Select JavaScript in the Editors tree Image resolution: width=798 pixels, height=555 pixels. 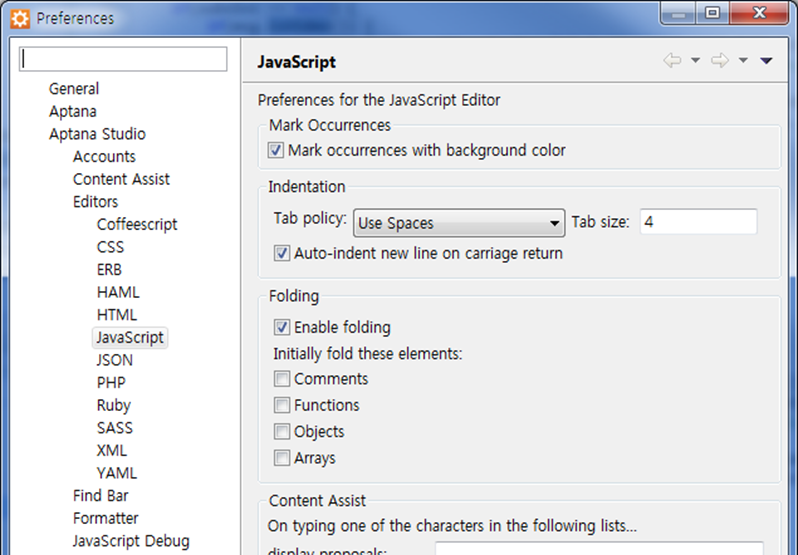coord(130,338)
